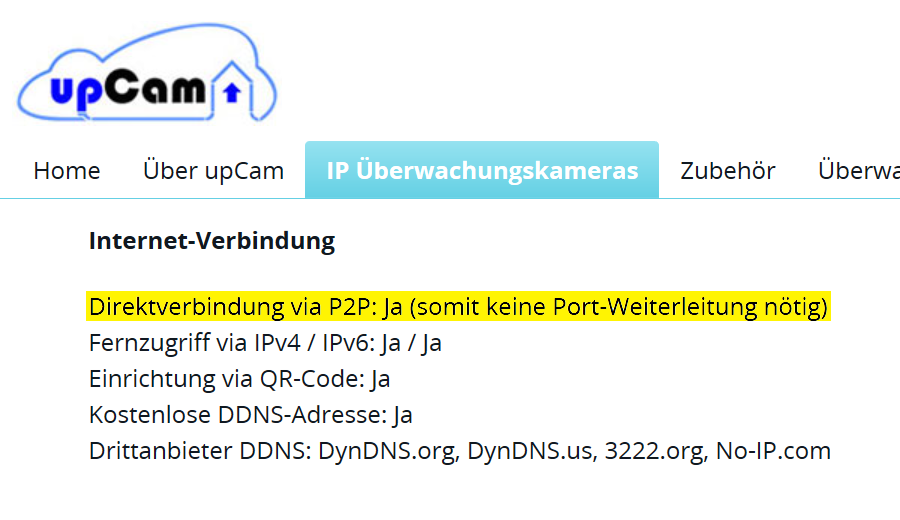Click the DynDNS.org text
This screenshot has width=900, height=520.
coord(389,451)
